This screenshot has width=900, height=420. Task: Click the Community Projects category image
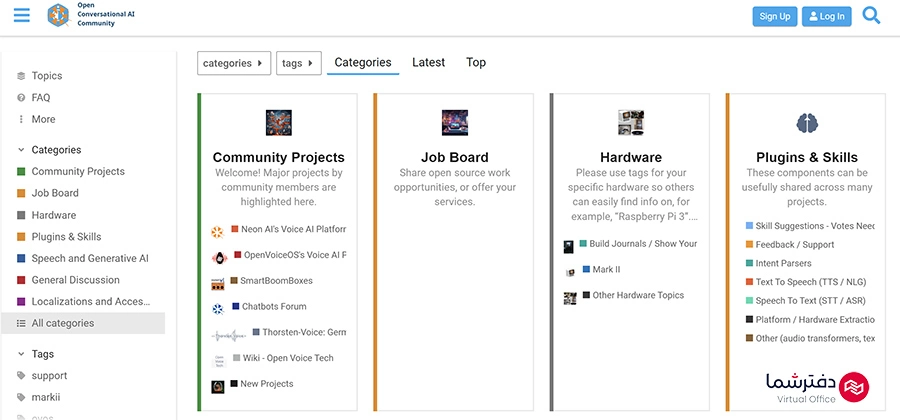point(278,123)
